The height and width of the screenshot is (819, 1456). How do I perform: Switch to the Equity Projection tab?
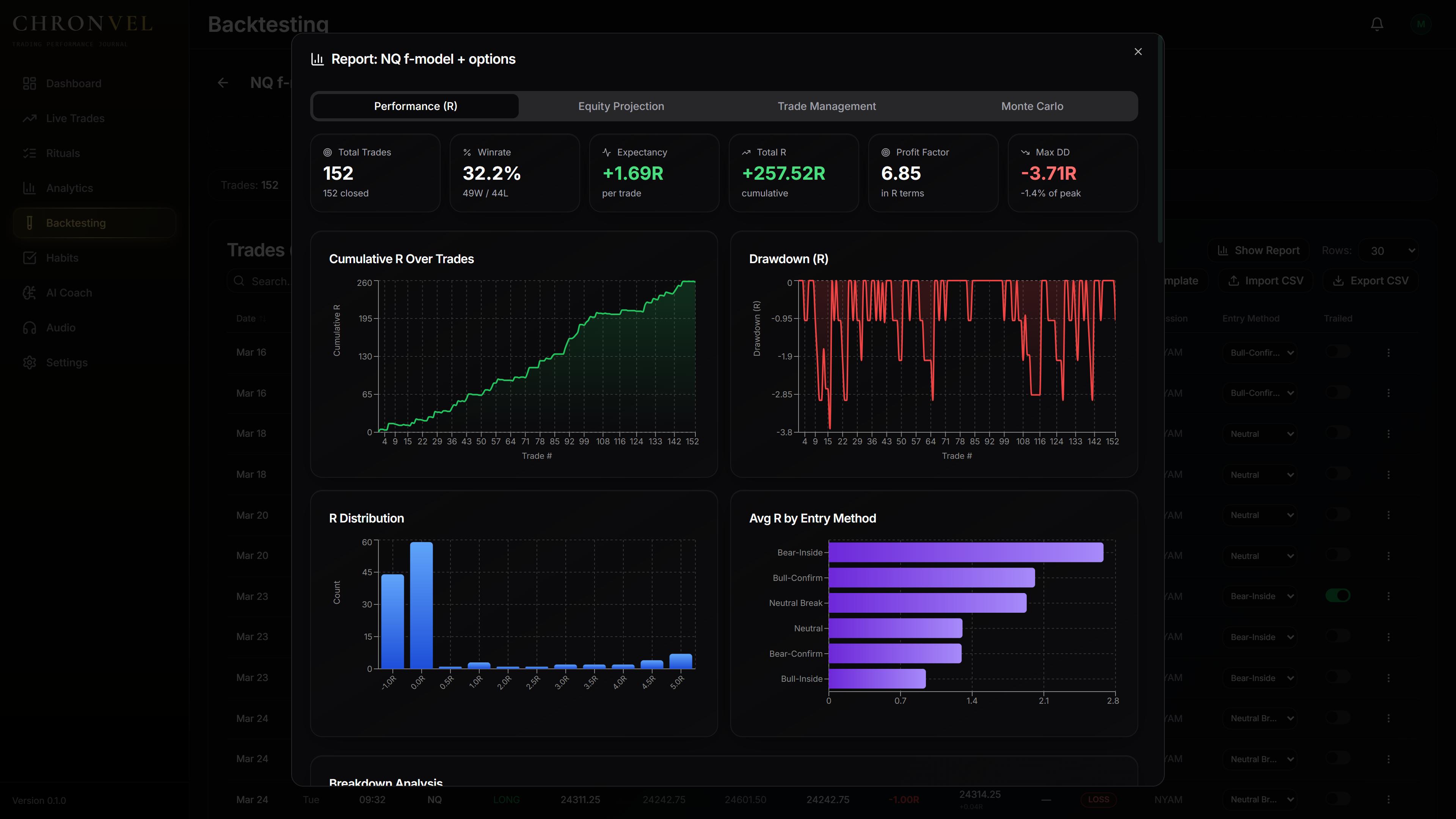coord(621,106)
